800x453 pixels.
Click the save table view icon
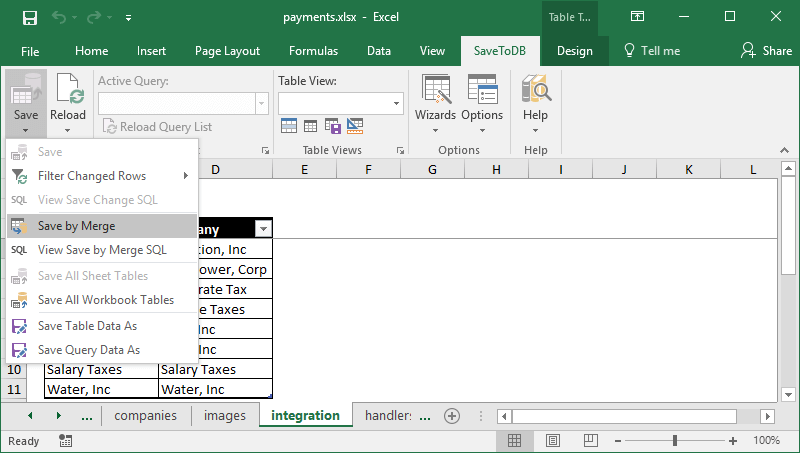(332, 125)
